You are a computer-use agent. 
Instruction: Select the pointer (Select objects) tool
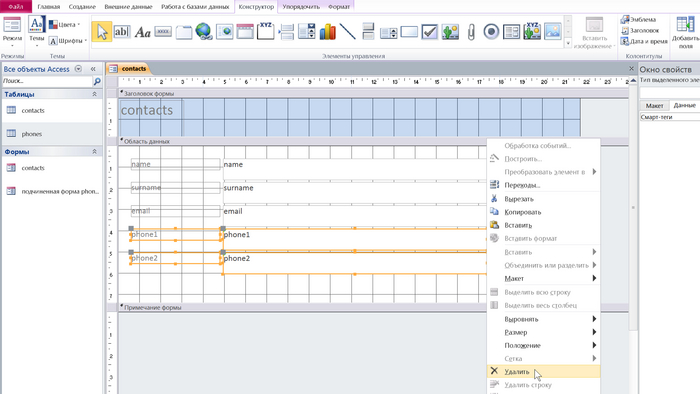102,32
